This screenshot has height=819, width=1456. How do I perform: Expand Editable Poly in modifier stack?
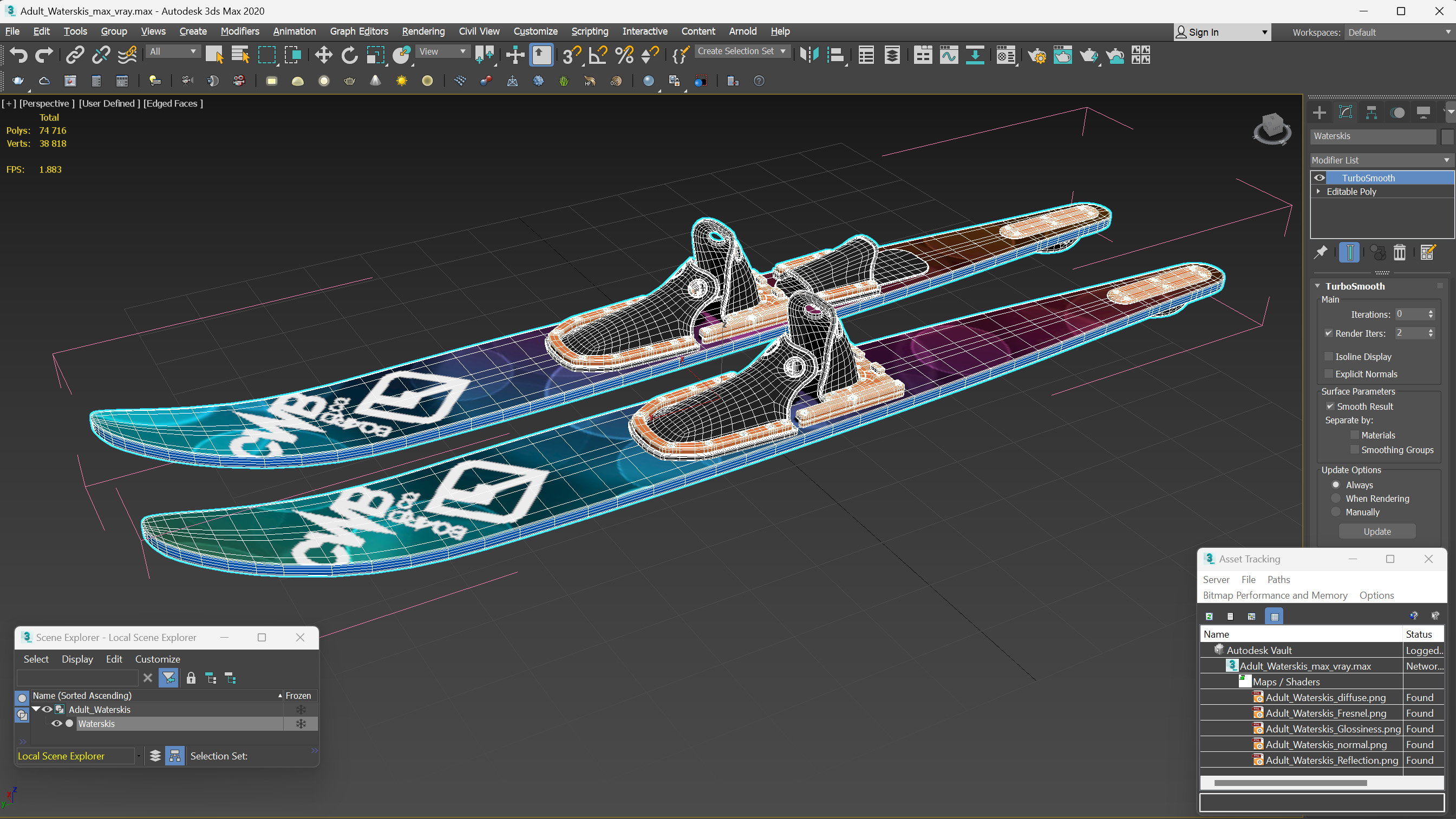(1318, 192)
